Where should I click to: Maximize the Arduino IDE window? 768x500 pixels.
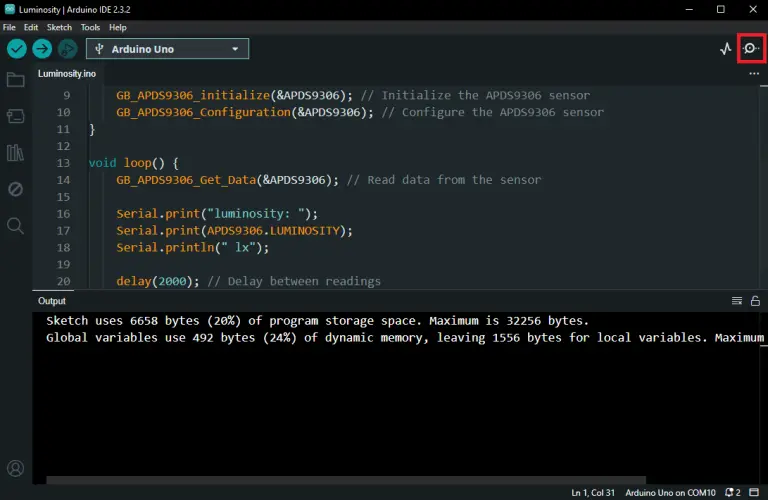[720, 9]
